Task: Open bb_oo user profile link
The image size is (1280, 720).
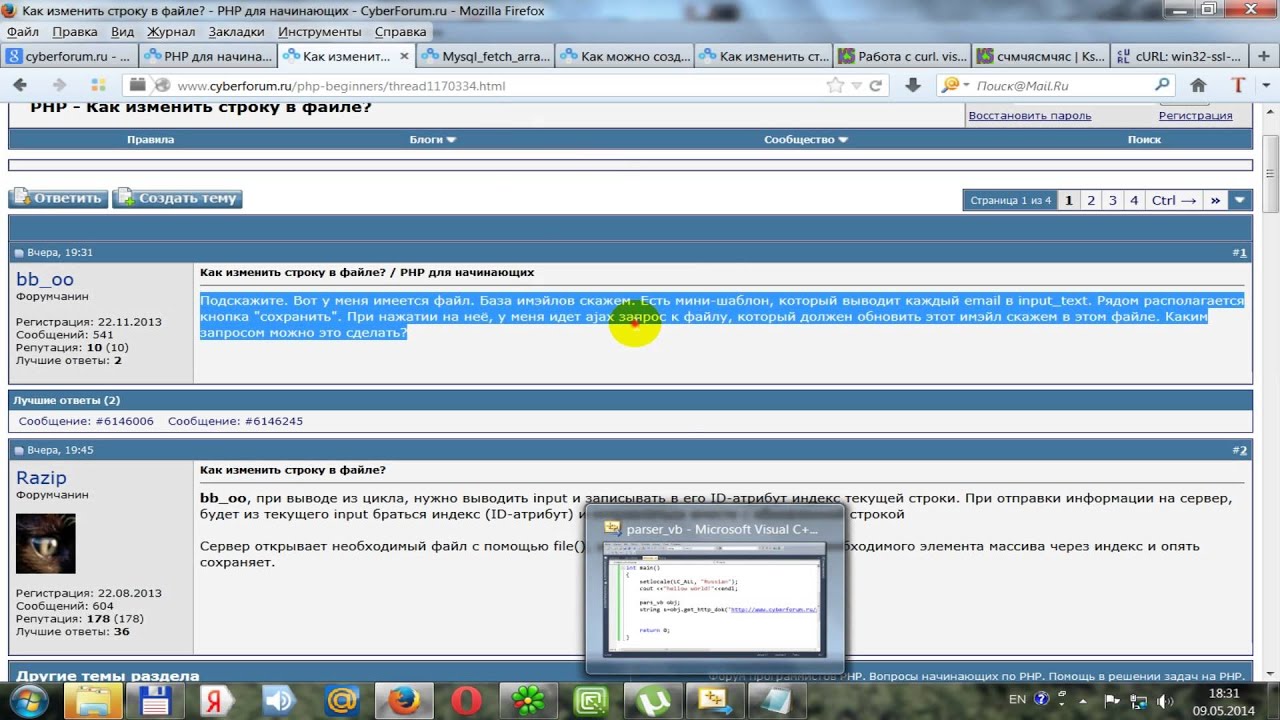Action: 45,279
